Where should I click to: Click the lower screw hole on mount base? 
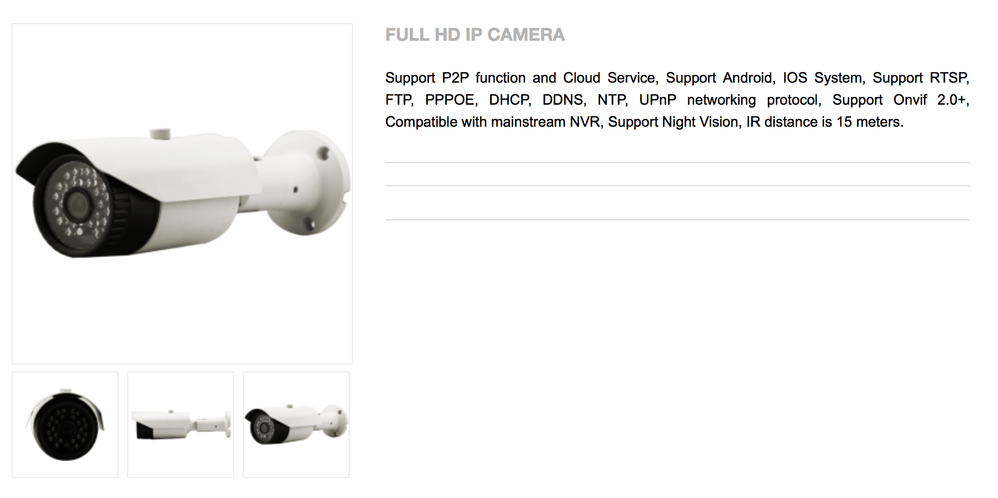point(308,223)
